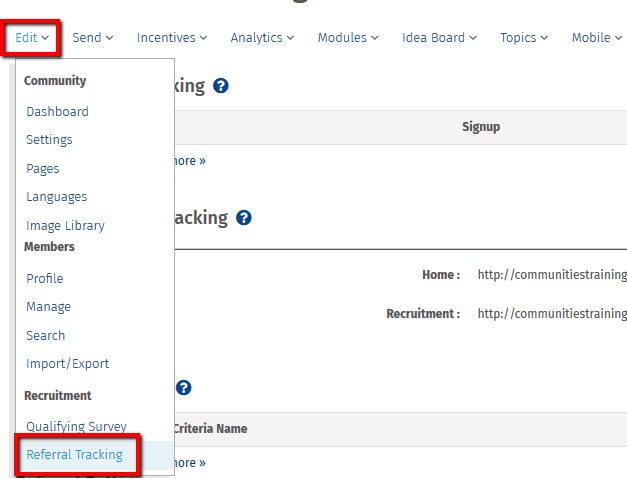Click help icon above Criteria Name table

tap(184, 388)
